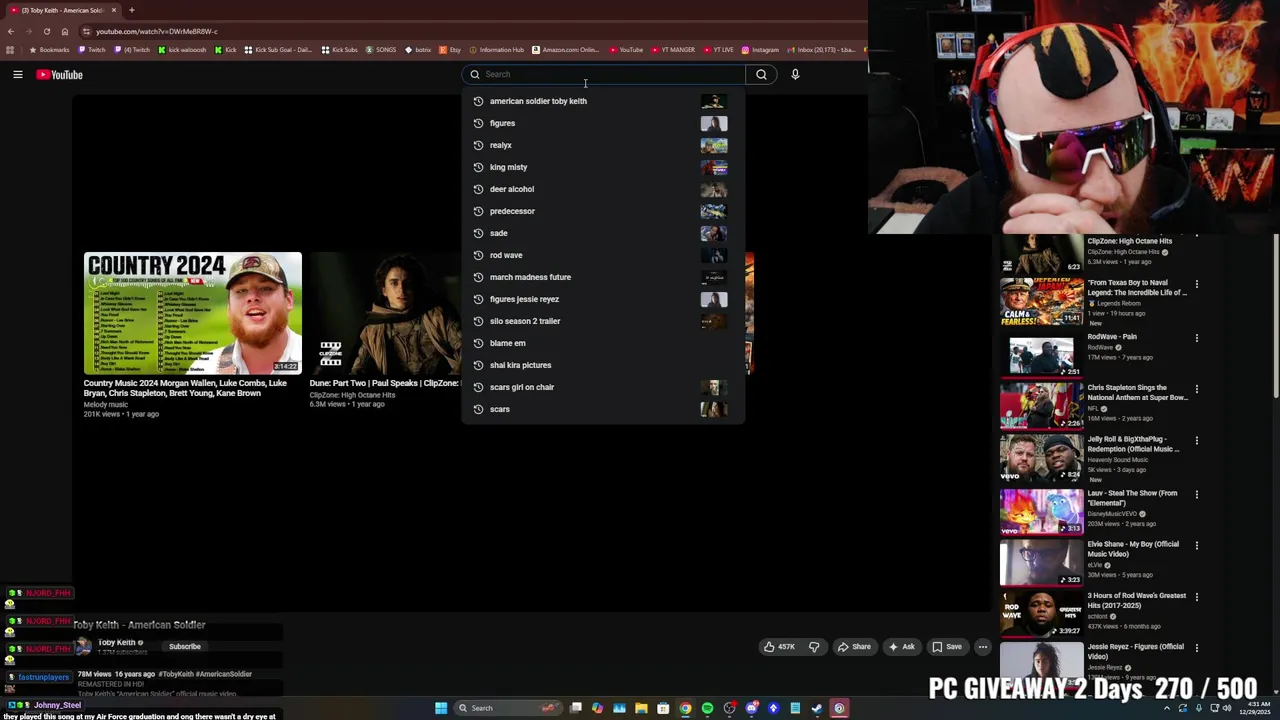Select the 'scars' suggestion
This screenshot has height=720, width=1280.
pos(603,409)
